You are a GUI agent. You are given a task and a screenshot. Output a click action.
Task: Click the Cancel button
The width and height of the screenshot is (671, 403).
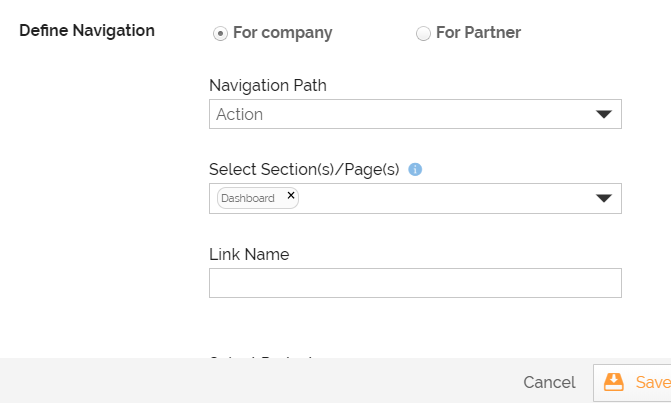(549, 382)
